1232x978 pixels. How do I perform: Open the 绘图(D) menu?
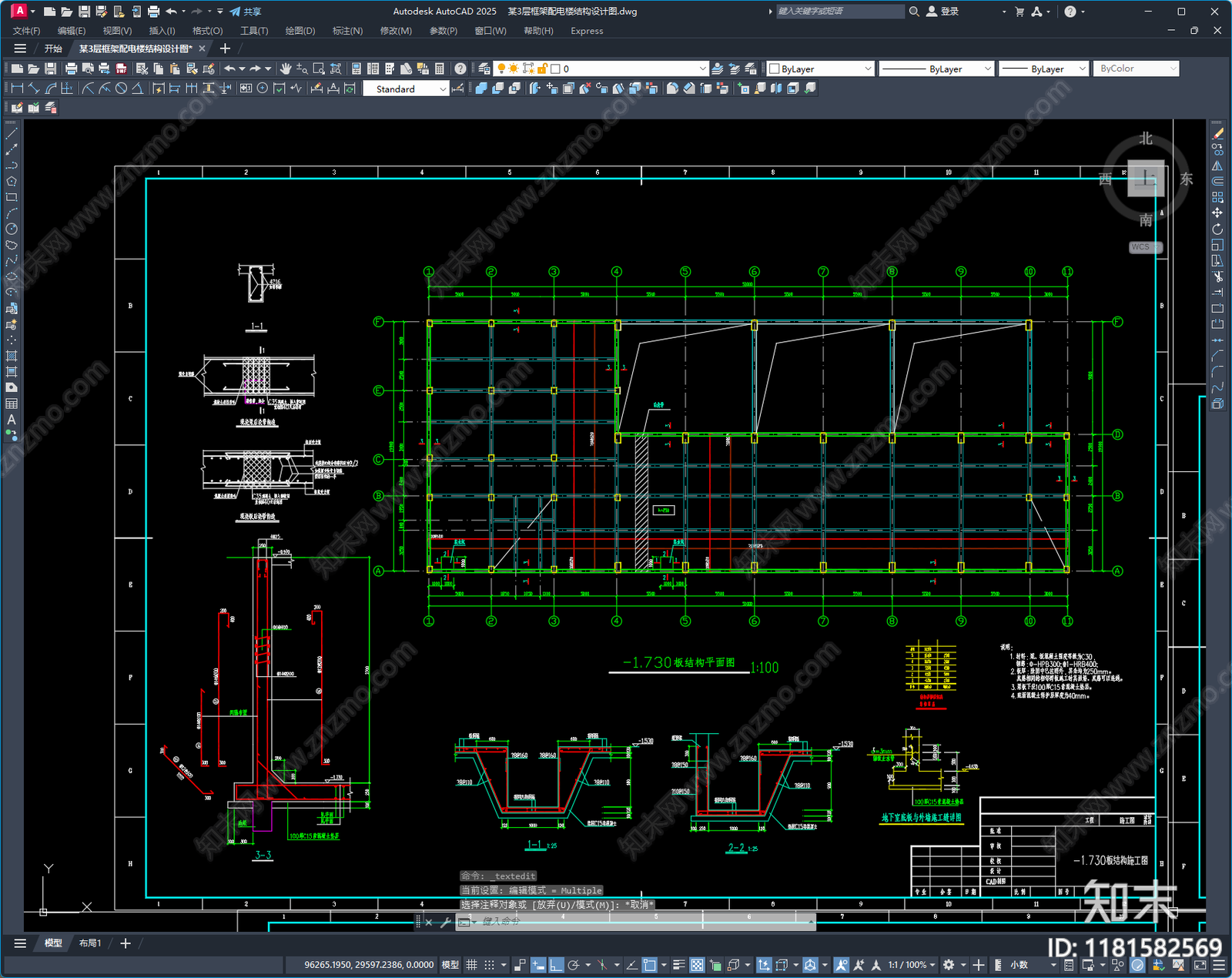pyautogui.click(x=300, y=31)
